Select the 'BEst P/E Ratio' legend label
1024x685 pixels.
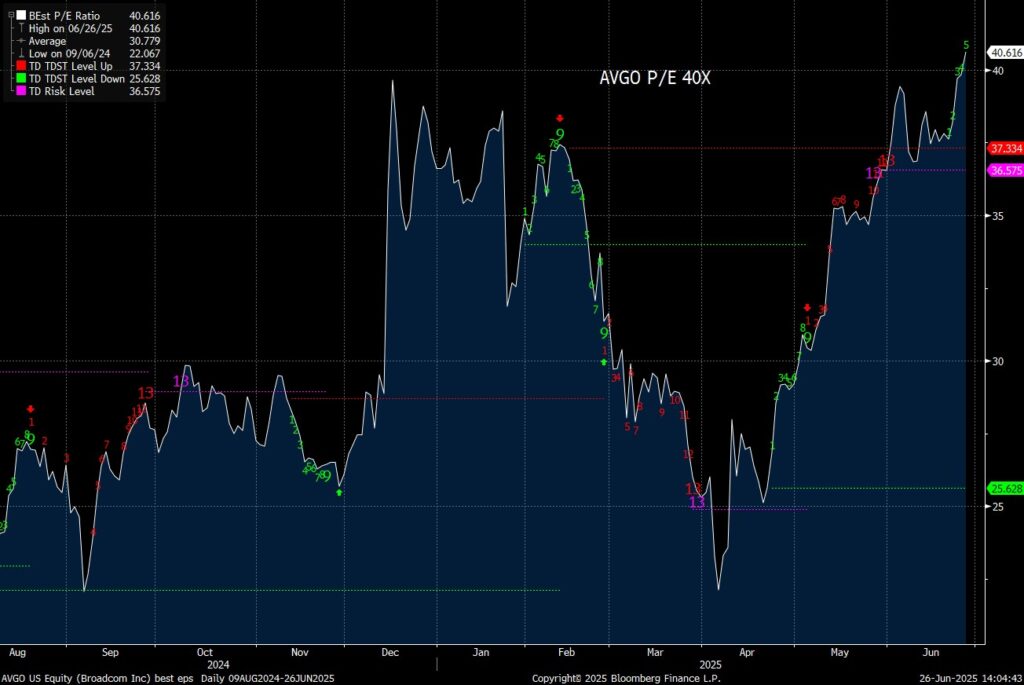tap(64, 16)
